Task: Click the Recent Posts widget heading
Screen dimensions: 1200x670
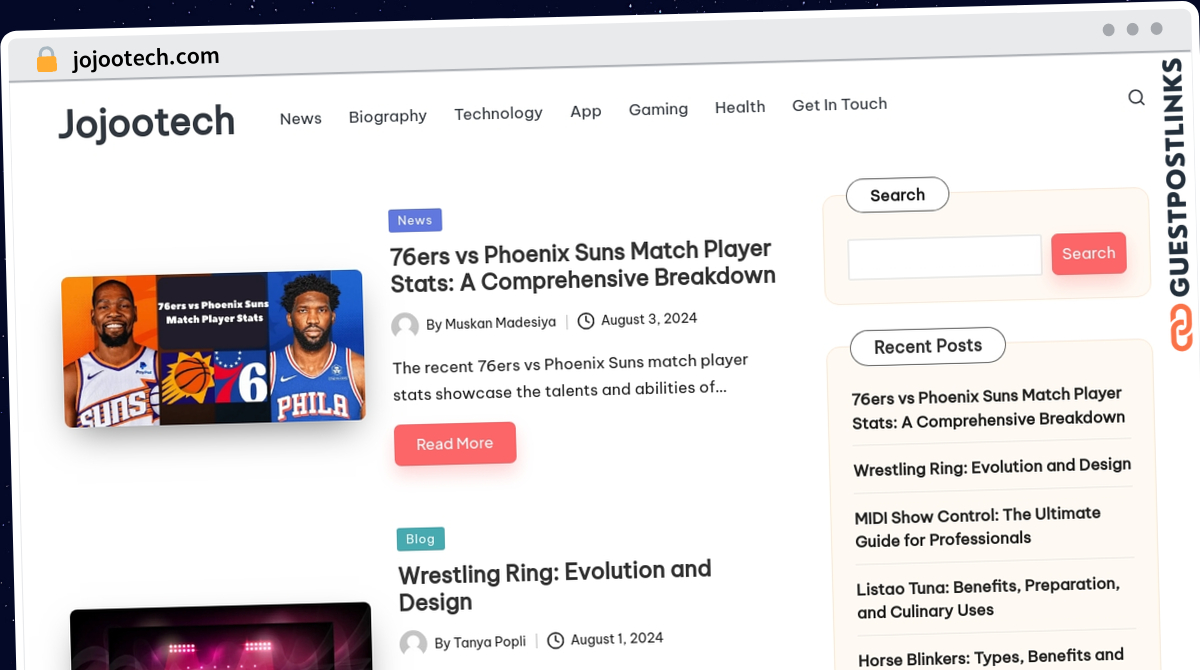Action: 928,346
